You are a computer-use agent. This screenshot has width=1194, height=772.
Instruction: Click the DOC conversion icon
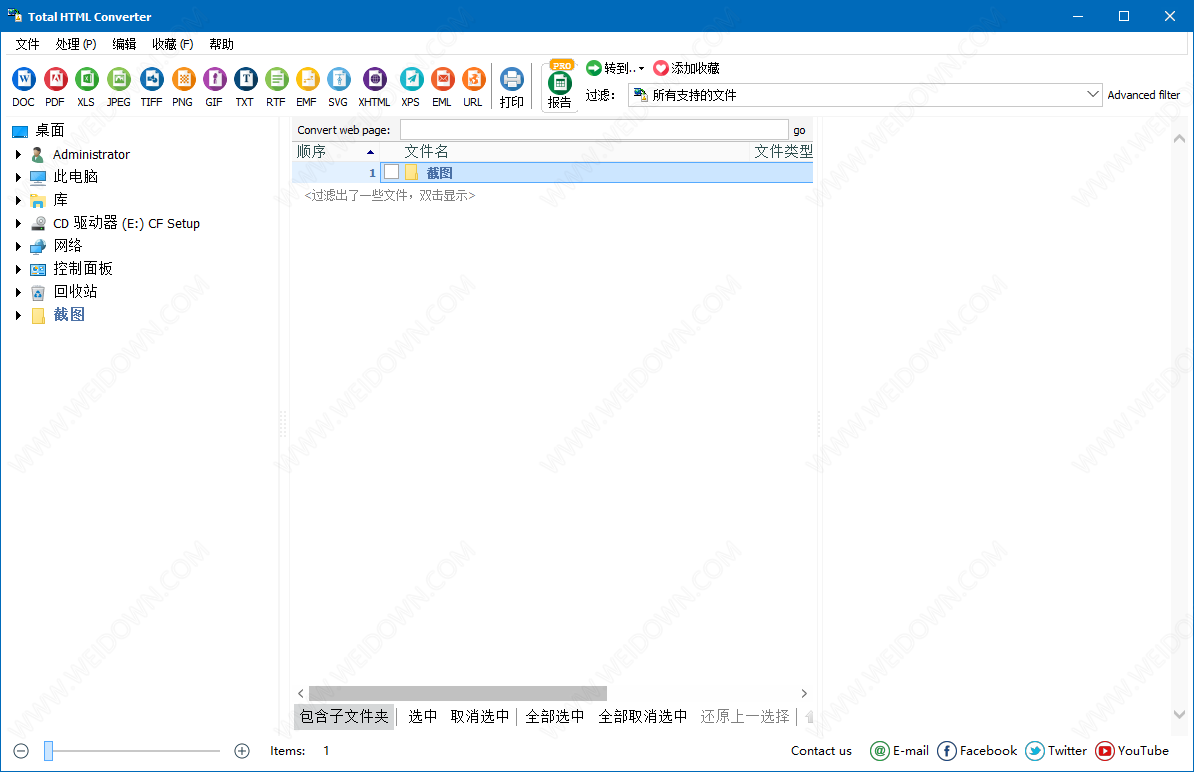click(23, 80)
